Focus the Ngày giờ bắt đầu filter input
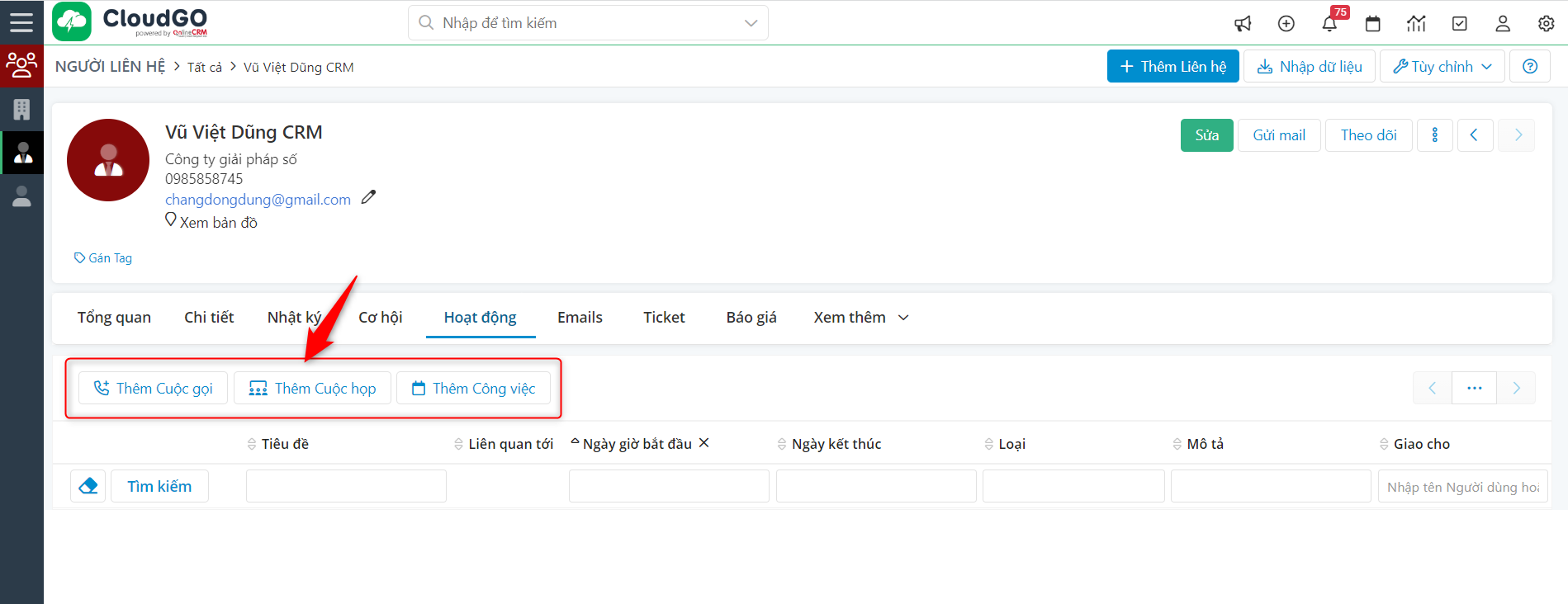1568x604 pixels. coord(669,486)
